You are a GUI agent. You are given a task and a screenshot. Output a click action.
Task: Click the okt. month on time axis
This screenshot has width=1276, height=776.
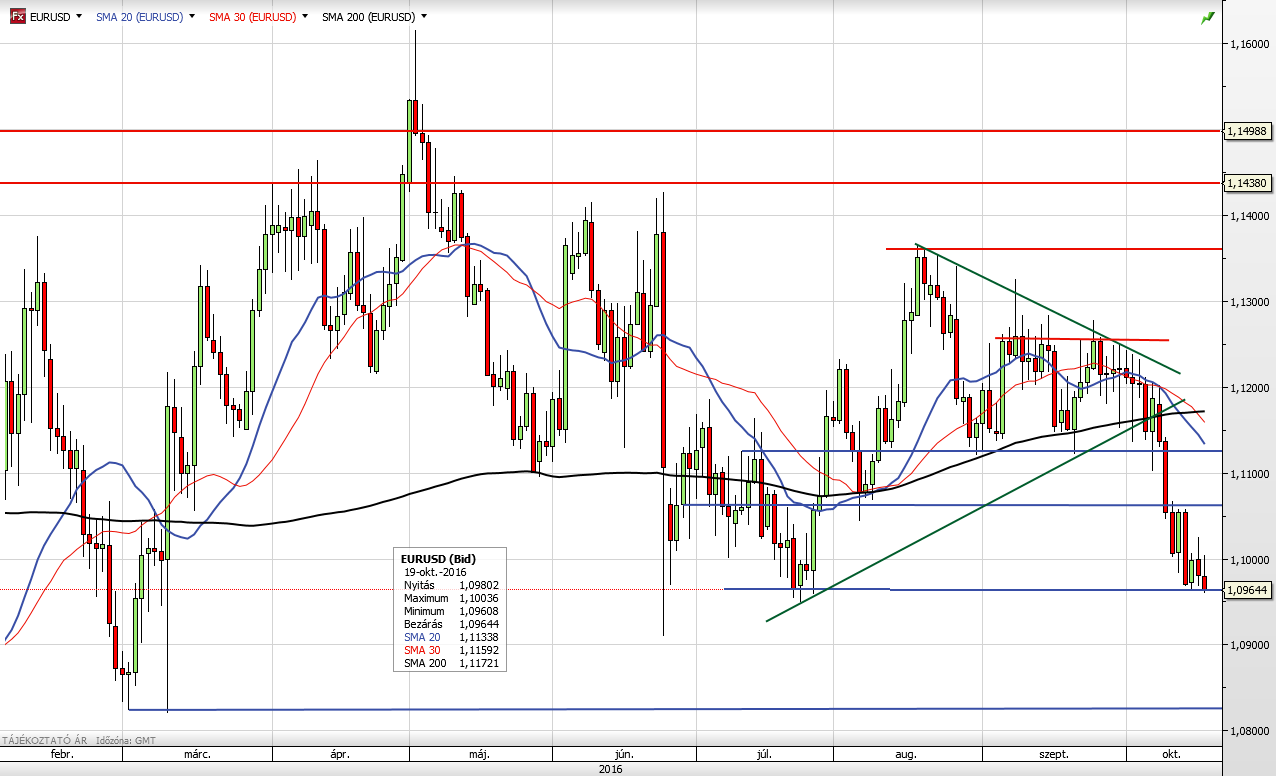click(x=1172, y=754)
